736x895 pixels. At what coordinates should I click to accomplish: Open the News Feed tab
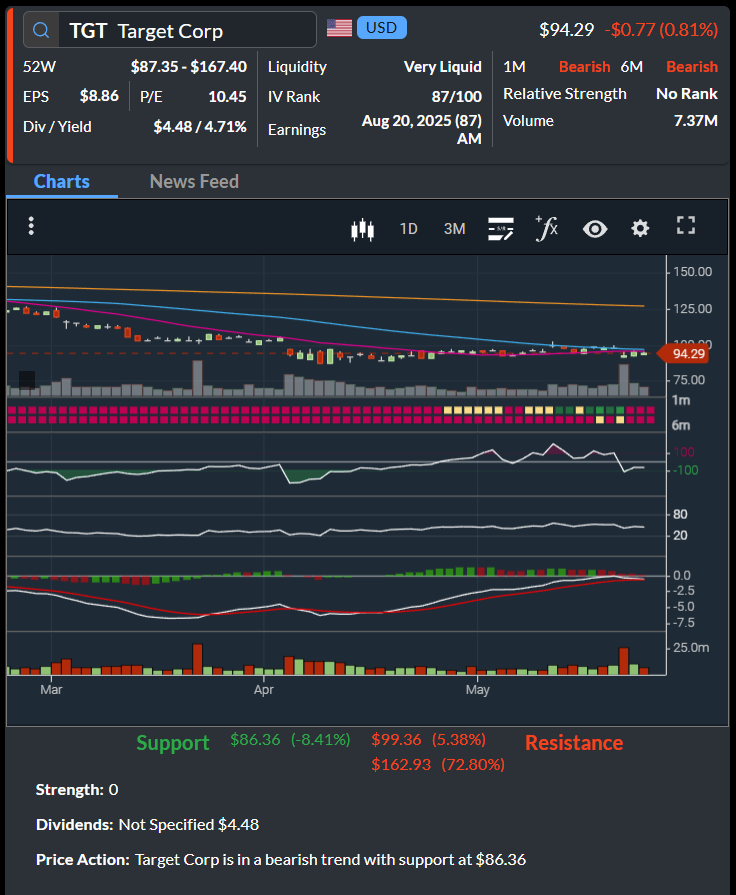pyautogui.click(x=194, y=182)
